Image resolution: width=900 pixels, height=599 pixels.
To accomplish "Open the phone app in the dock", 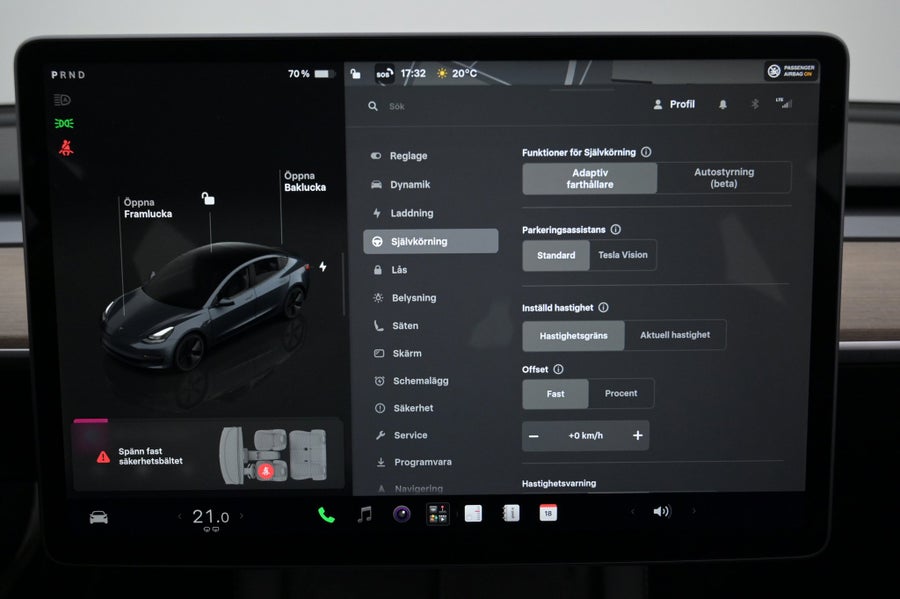I will click(x=326, y=515).
